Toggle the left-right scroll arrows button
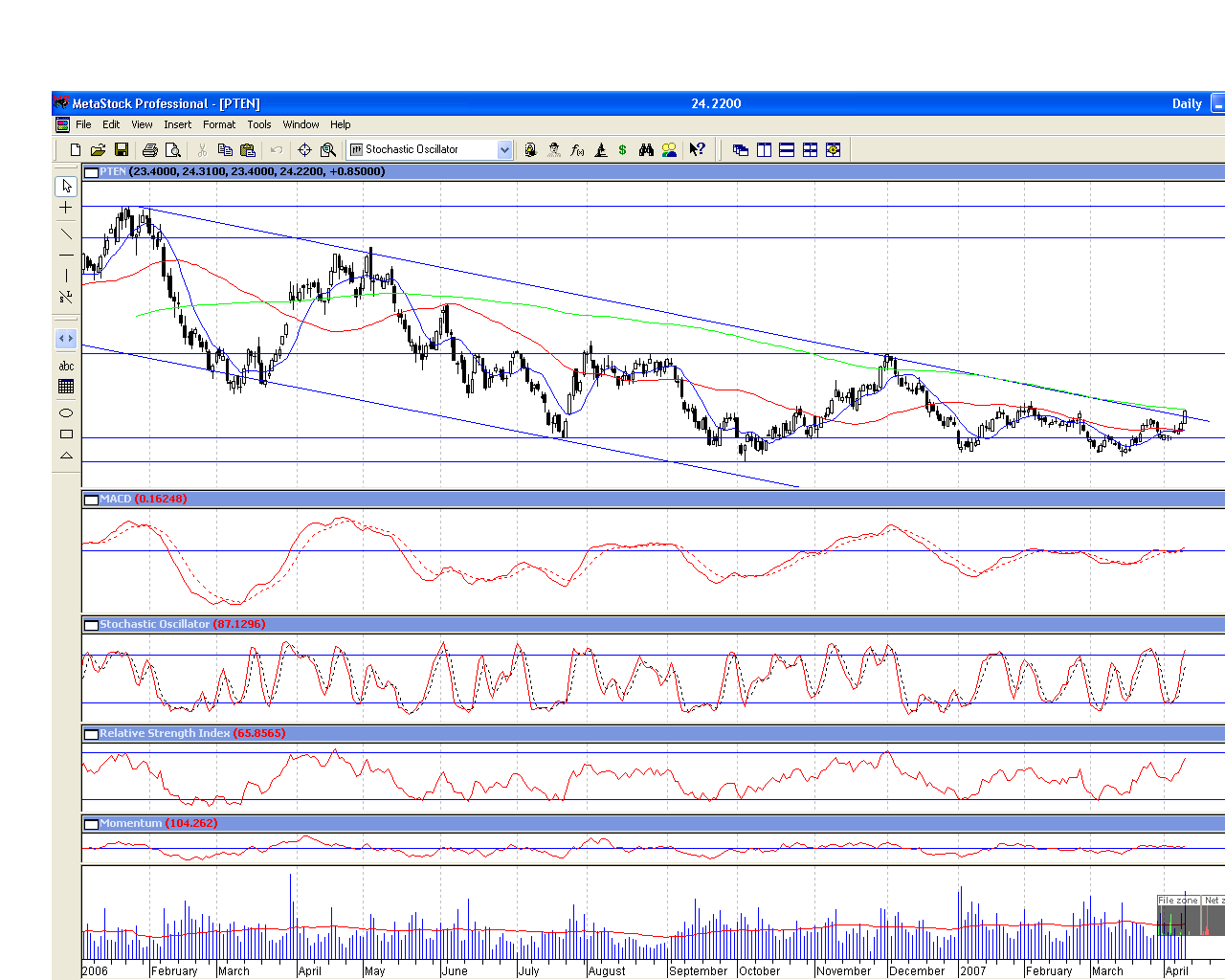 66,339
